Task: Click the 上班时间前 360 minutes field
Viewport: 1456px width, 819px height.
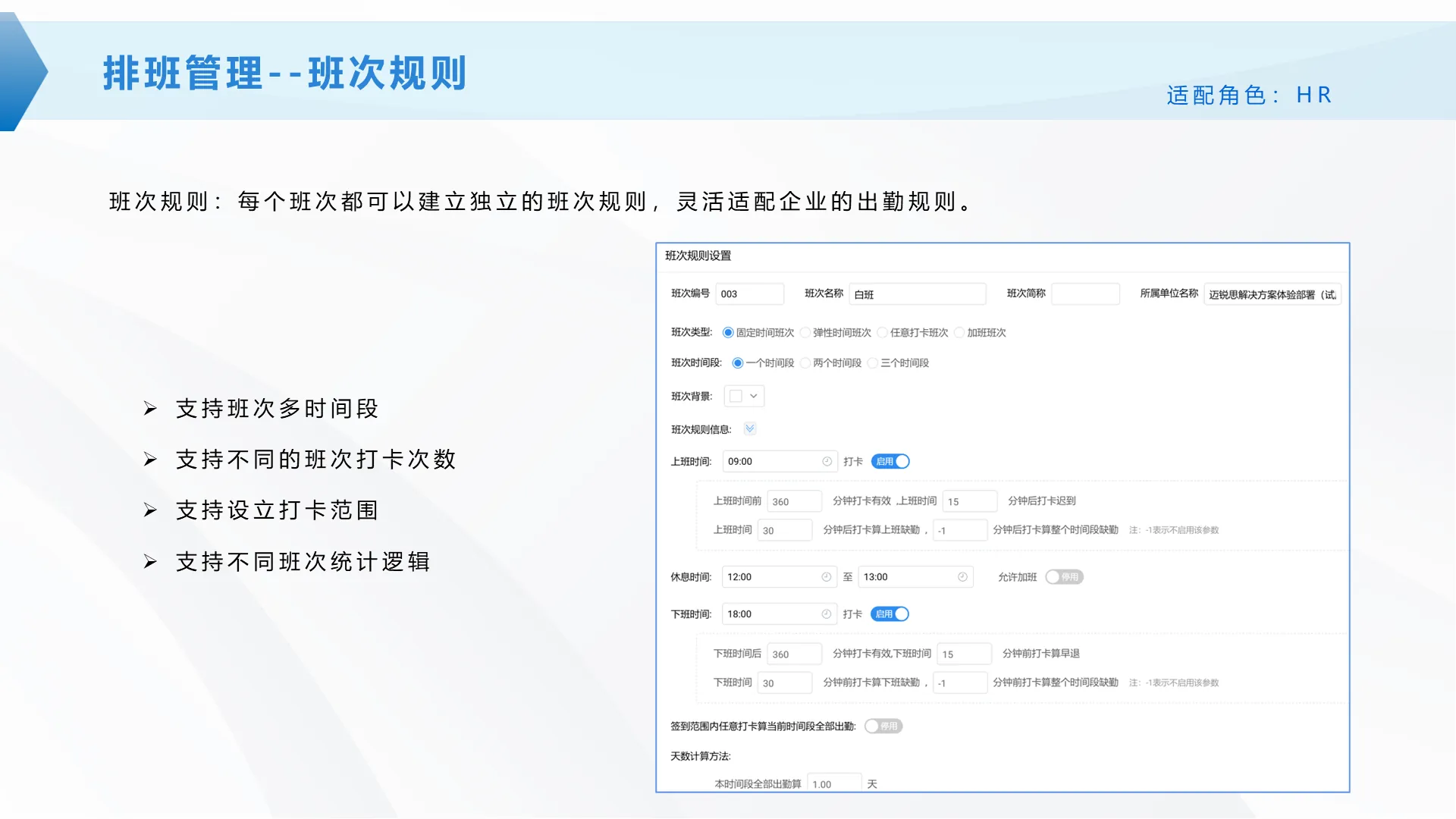Action: (795, 501)
